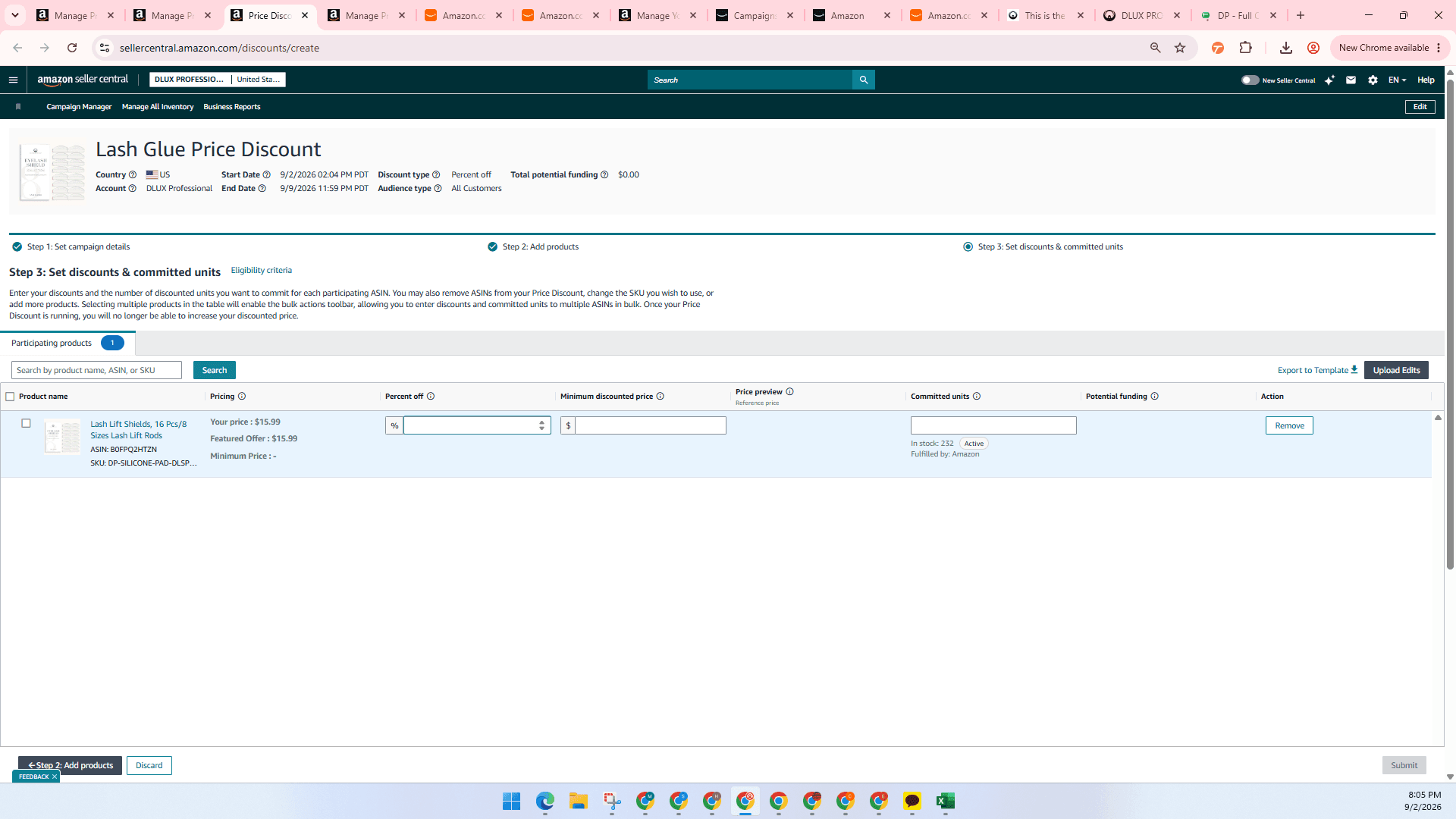Check the Lash Lift Shields product checkbox
The height and width of the screenshot is (819, 1456).
26,423
